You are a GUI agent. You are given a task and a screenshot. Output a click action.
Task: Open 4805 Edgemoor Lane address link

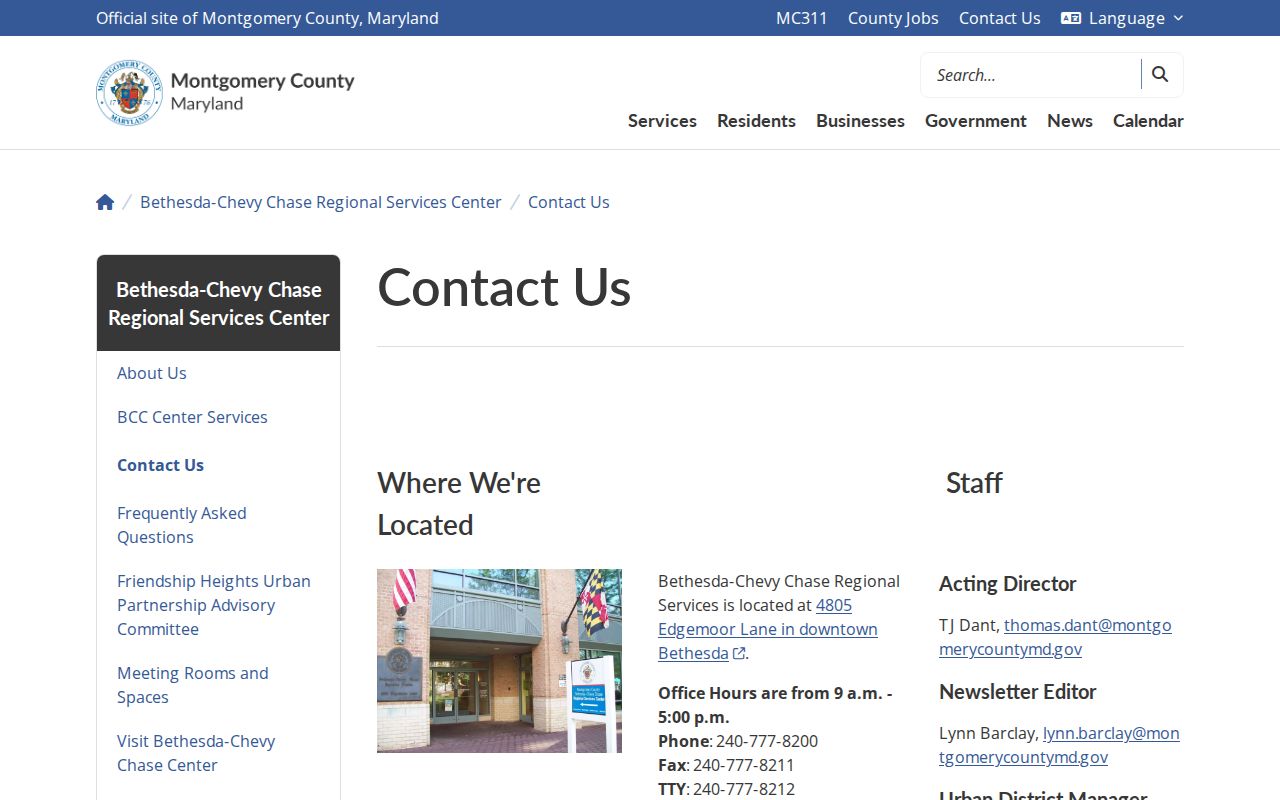click(x=768, y=629)
